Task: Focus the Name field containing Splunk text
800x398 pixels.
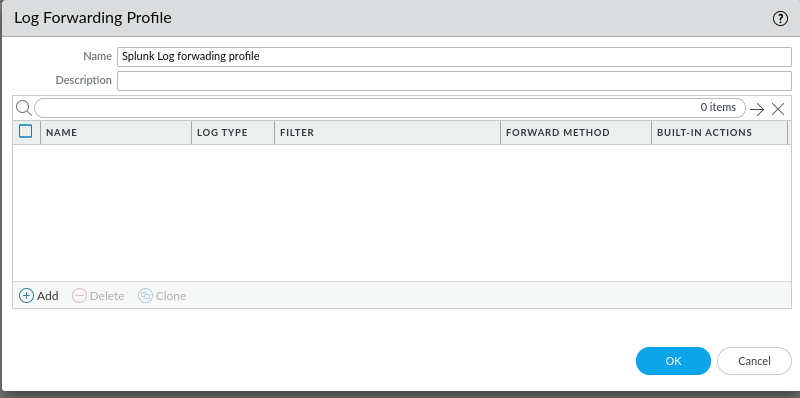Action: (454, 57)
